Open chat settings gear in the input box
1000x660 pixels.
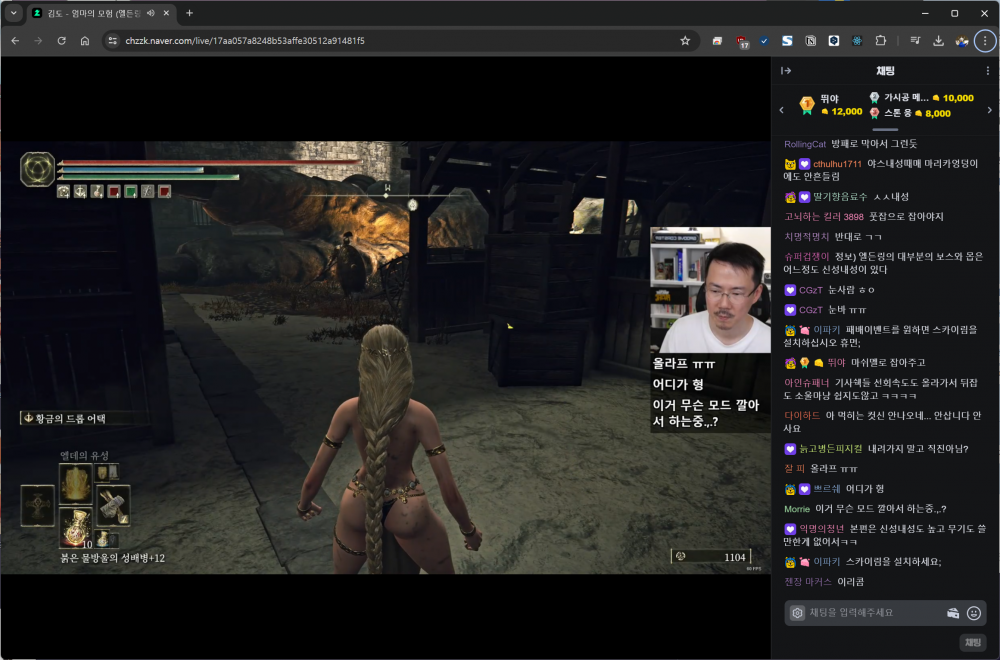coord(797,613)
